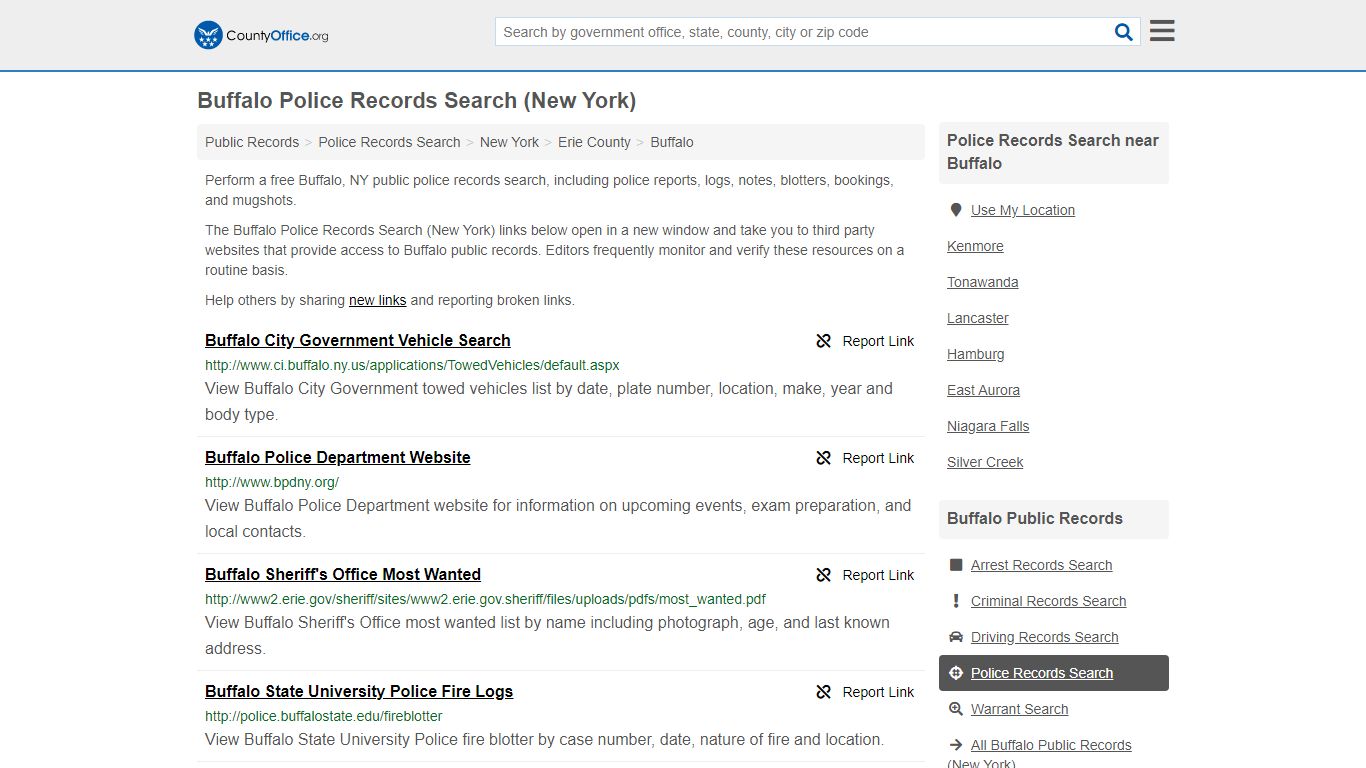Screen dimensions: 1366x768
Task: Open Warrant Search link
Action: click(1020, 709)
